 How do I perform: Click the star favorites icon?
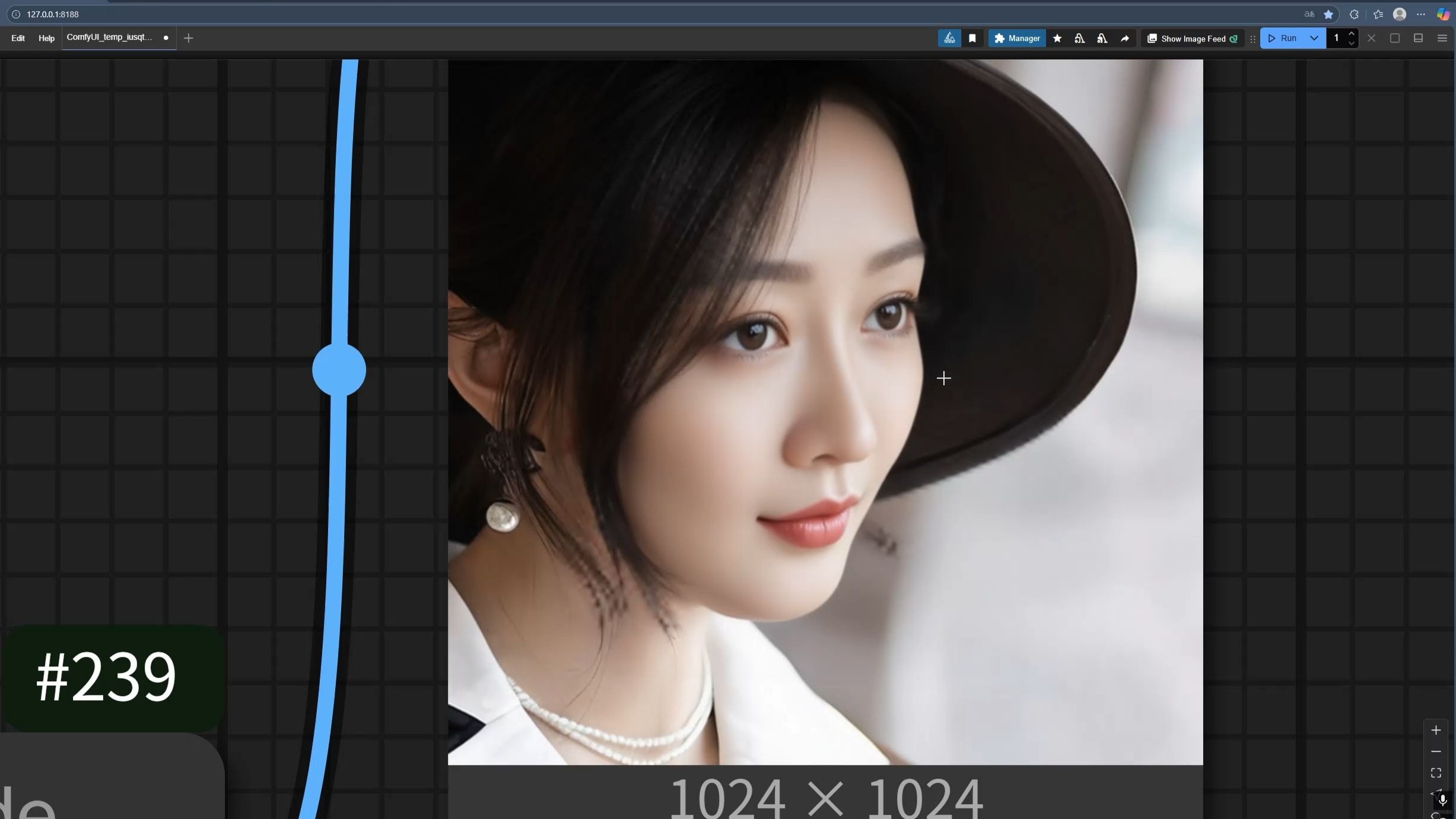pos(1057,39)
